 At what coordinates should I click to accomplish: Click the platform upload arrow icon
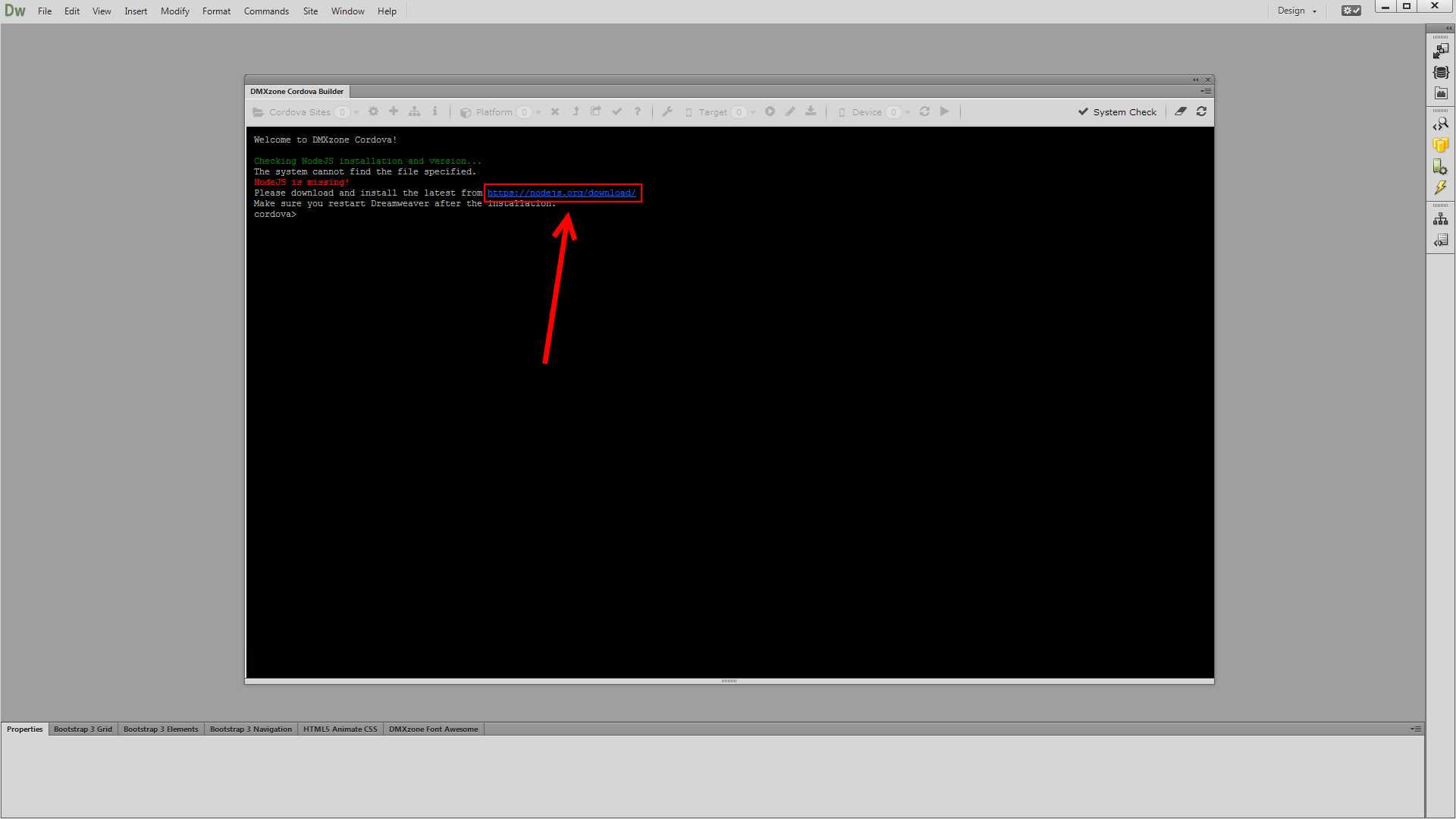pyautogui.click(x=576, y=111)
